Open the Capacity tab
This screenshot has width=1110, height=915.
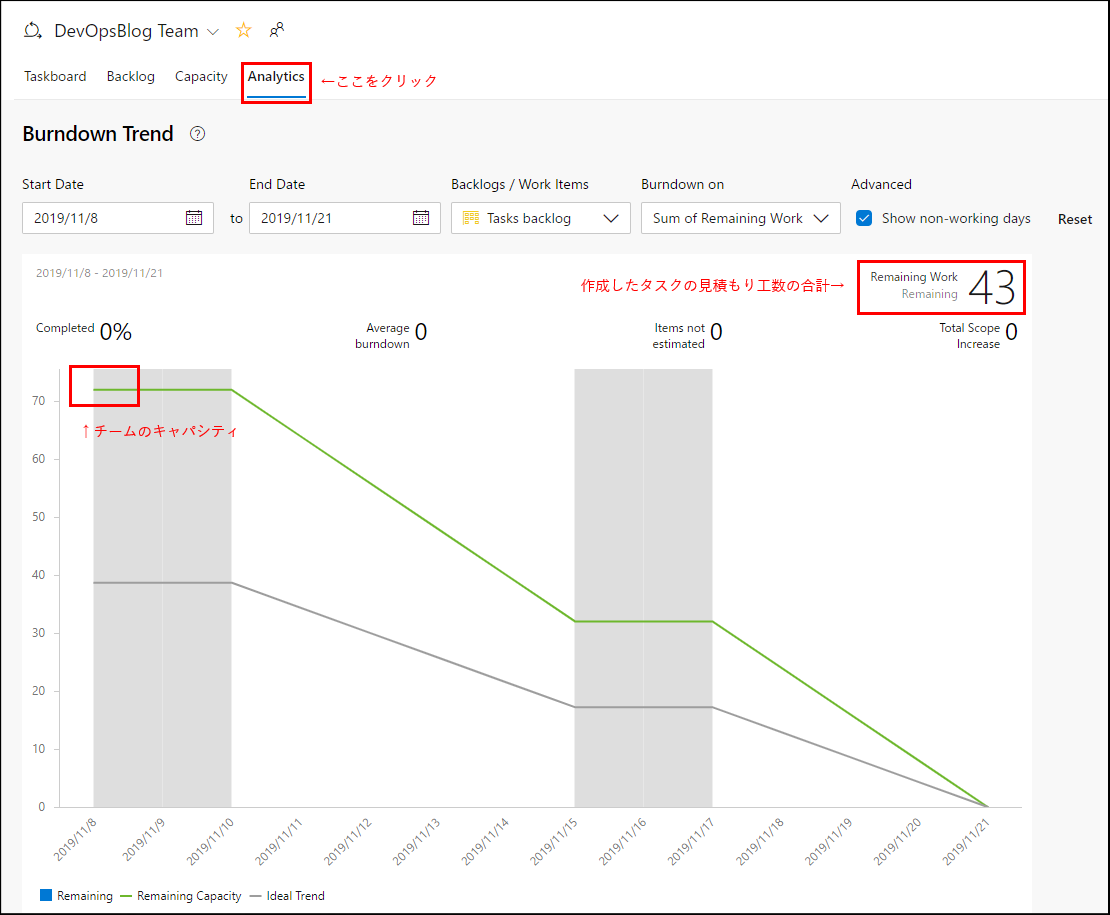(x=201, y=76)
